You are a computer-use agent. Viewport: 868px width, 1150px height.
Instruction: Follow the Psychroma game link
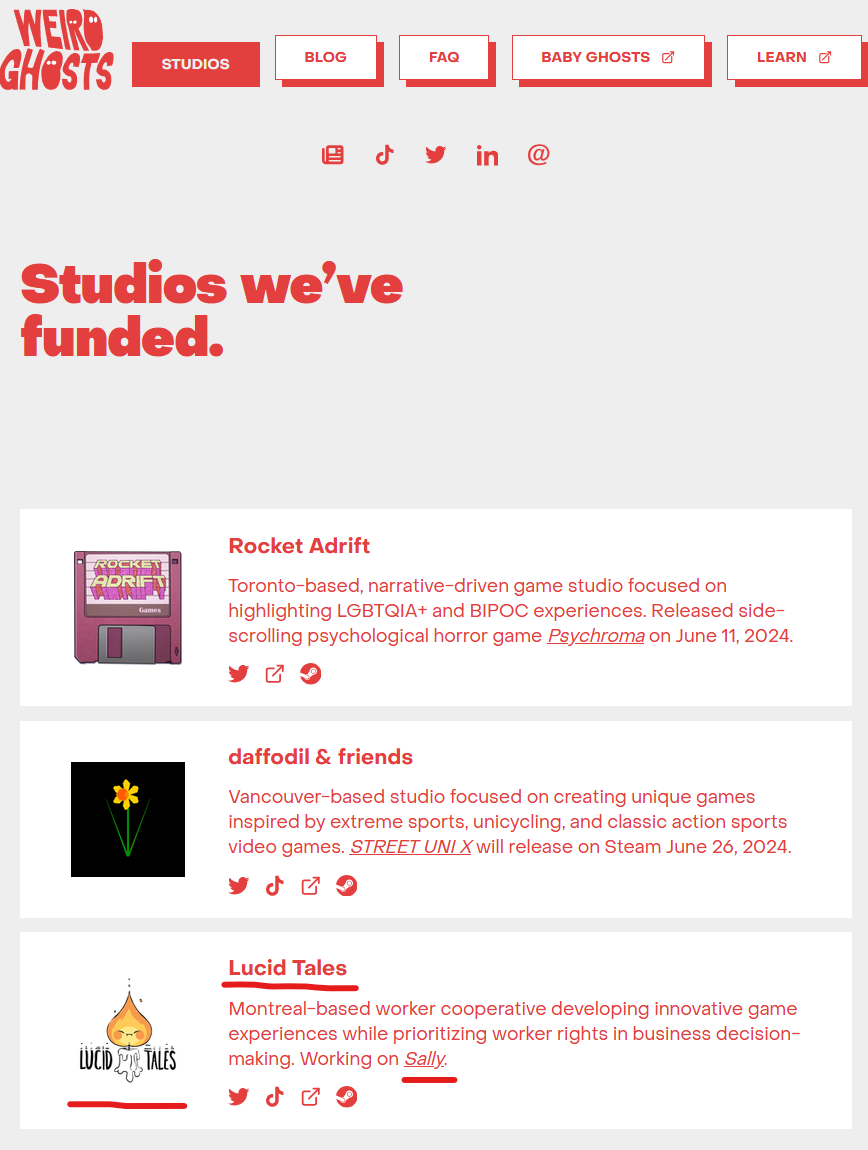(x=596, y=636)
